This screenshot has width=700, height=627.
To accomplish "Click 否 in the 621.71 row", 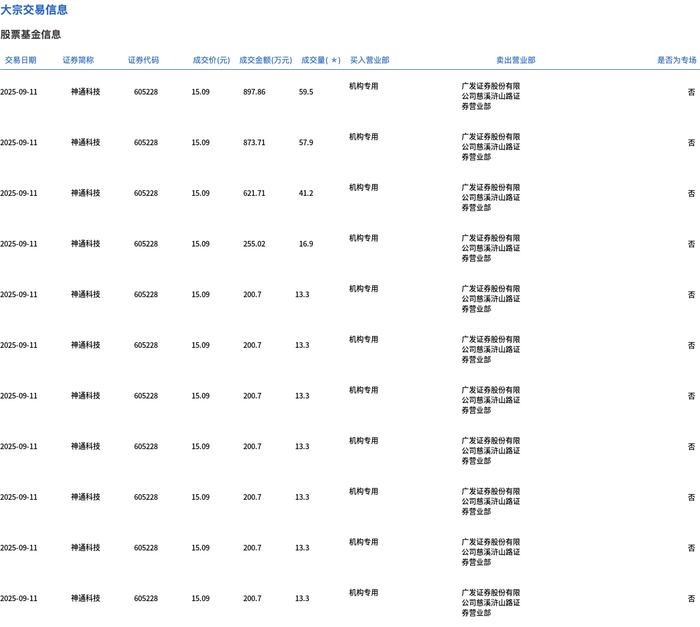I will [692, 194].
